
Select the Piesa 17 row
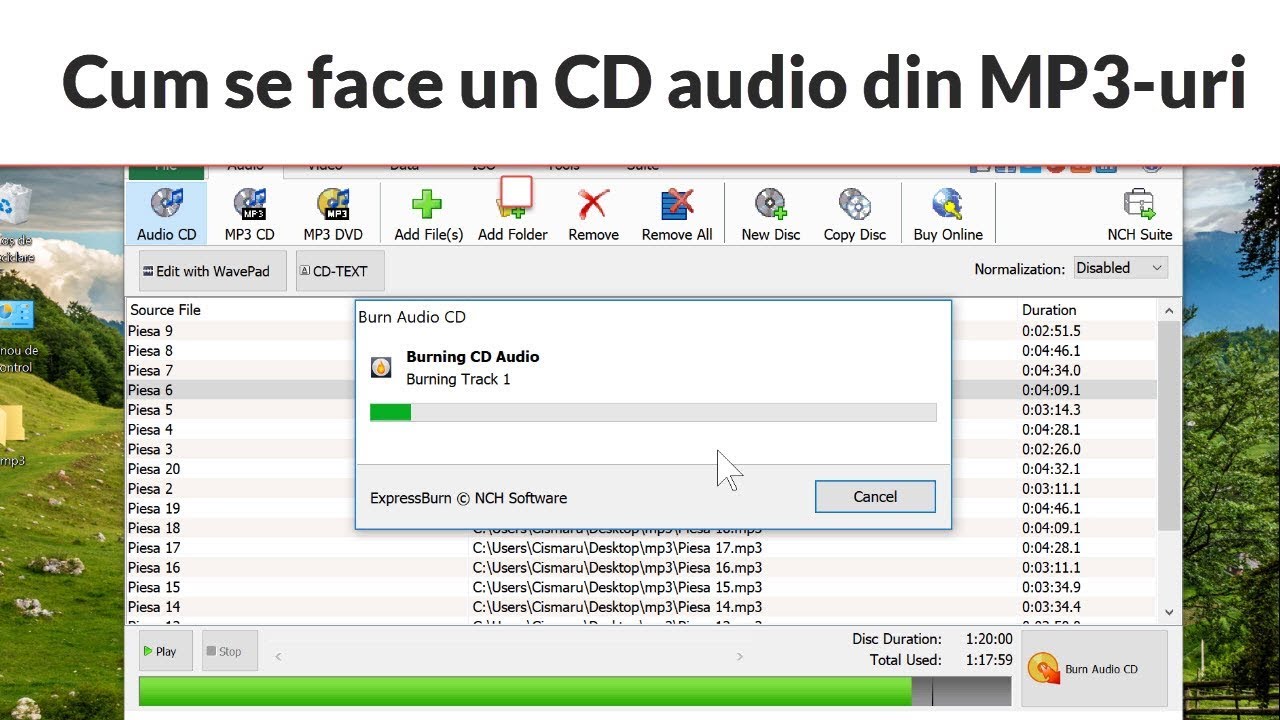pyautogui.click(x=641, y=548)
